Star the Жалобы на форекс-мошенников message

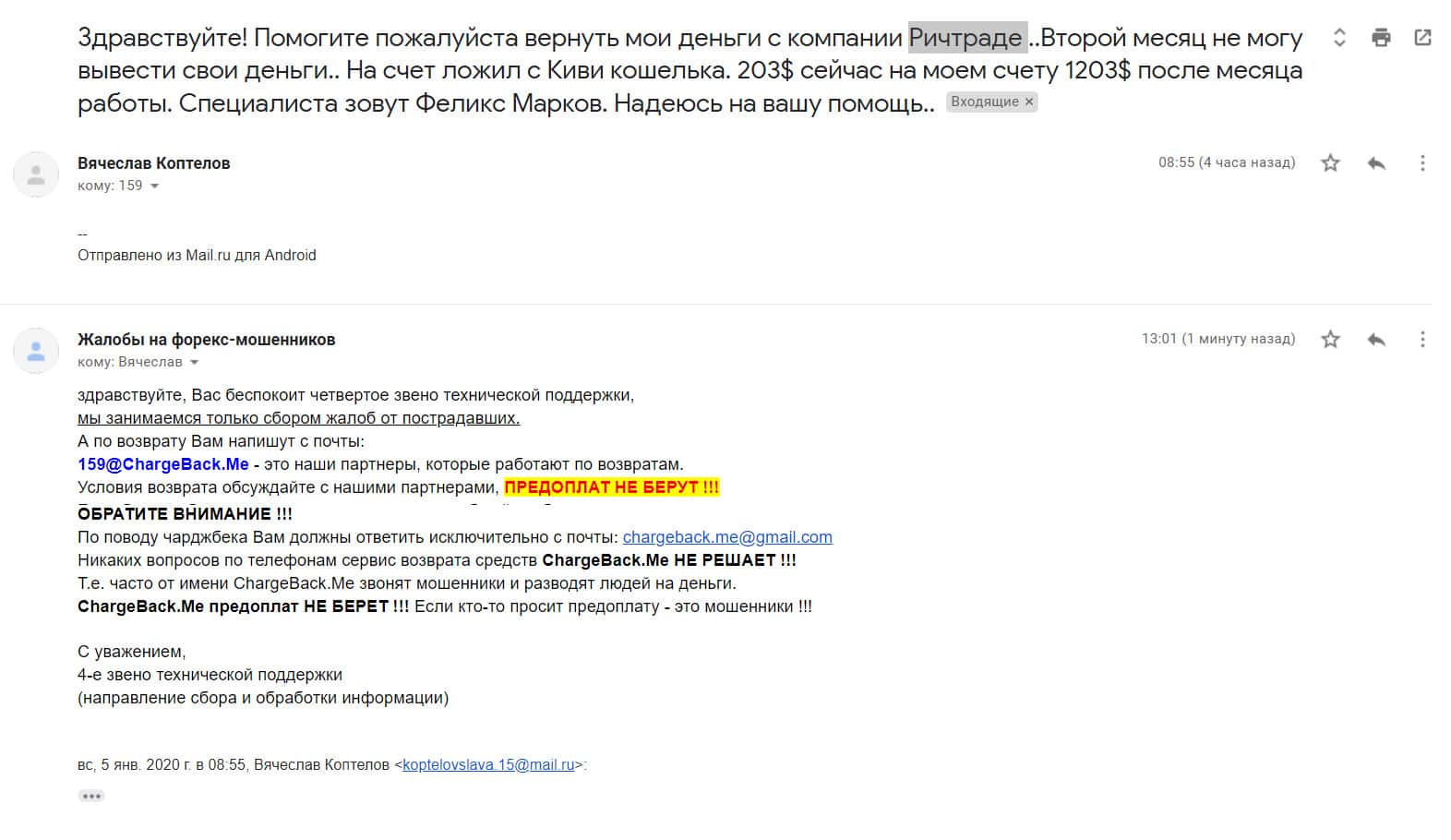pyautogui.click(x=1330, y=340)
